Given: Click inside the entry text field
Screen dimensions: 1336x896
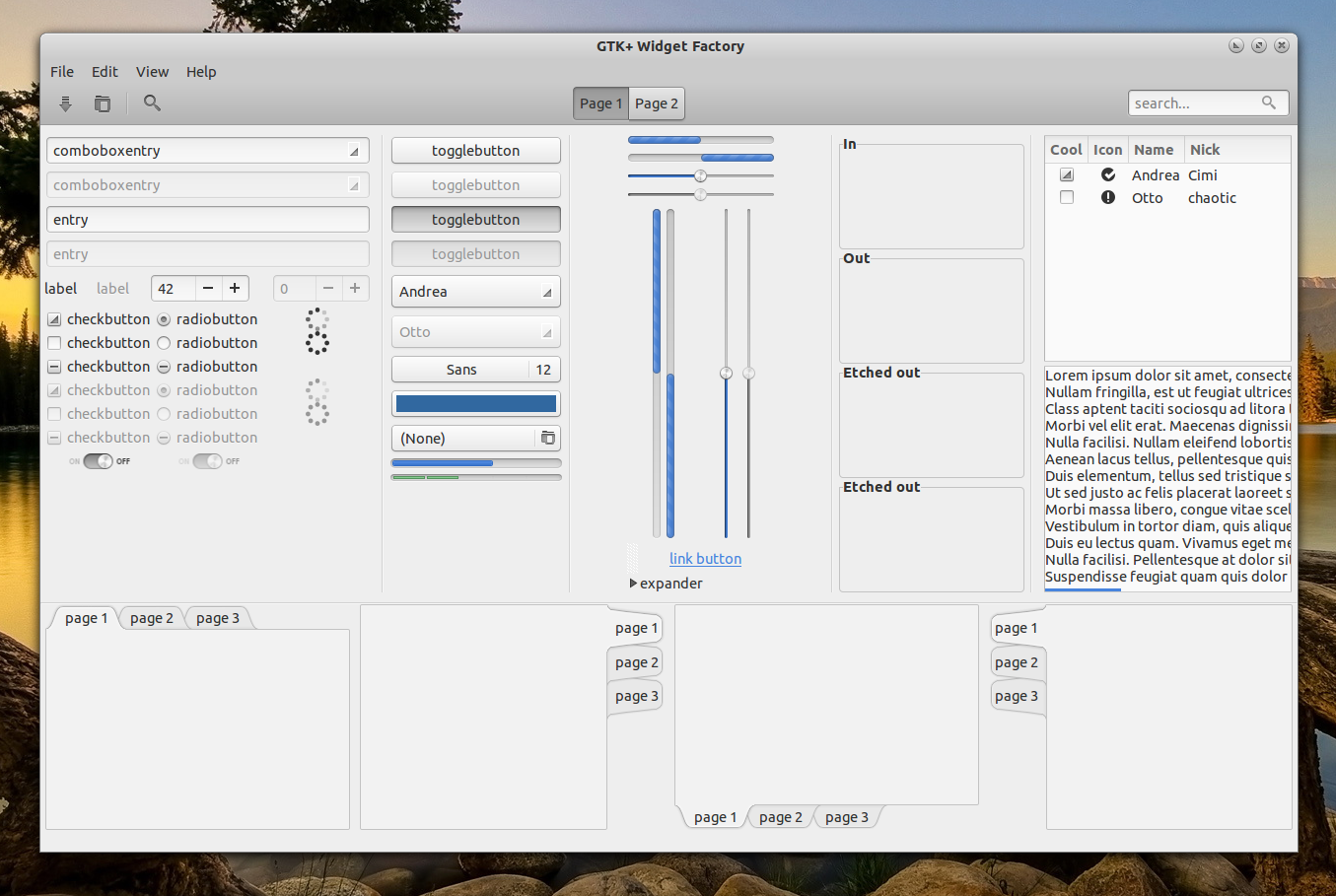Looking at the screenshot, I should 207,219.
